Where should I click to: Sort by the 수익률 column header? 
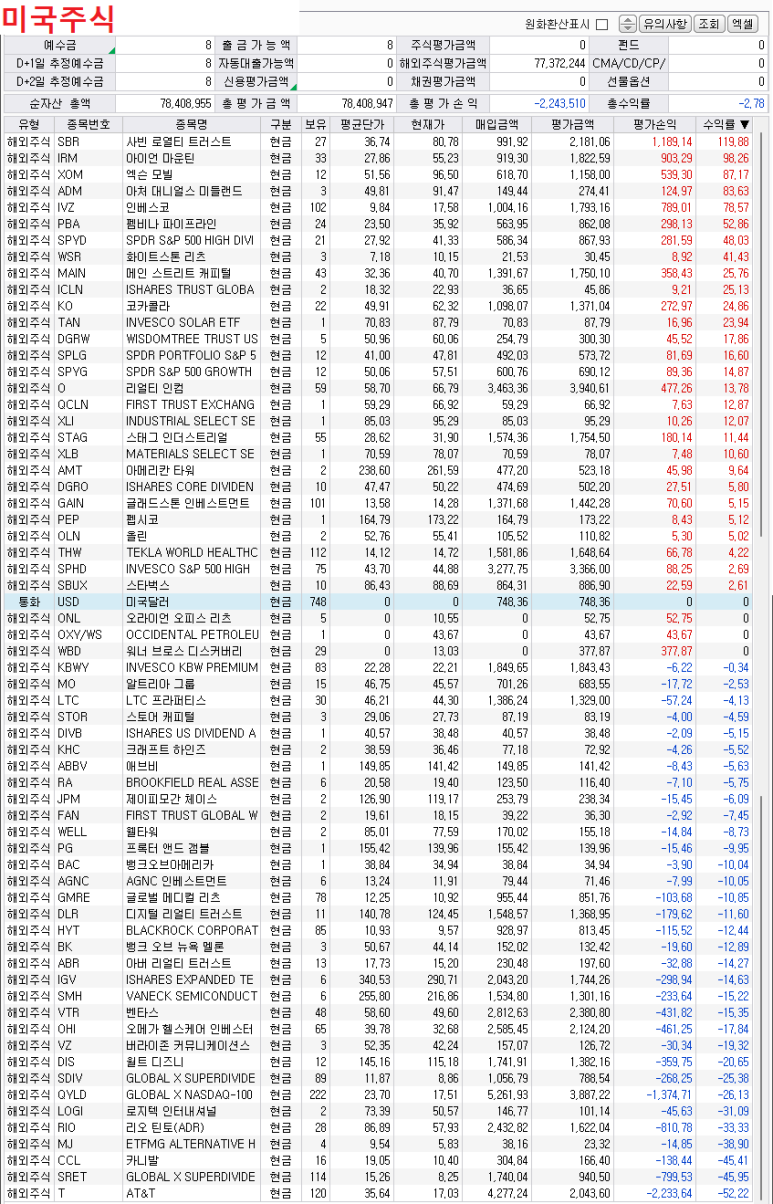[x=726, y=124]
